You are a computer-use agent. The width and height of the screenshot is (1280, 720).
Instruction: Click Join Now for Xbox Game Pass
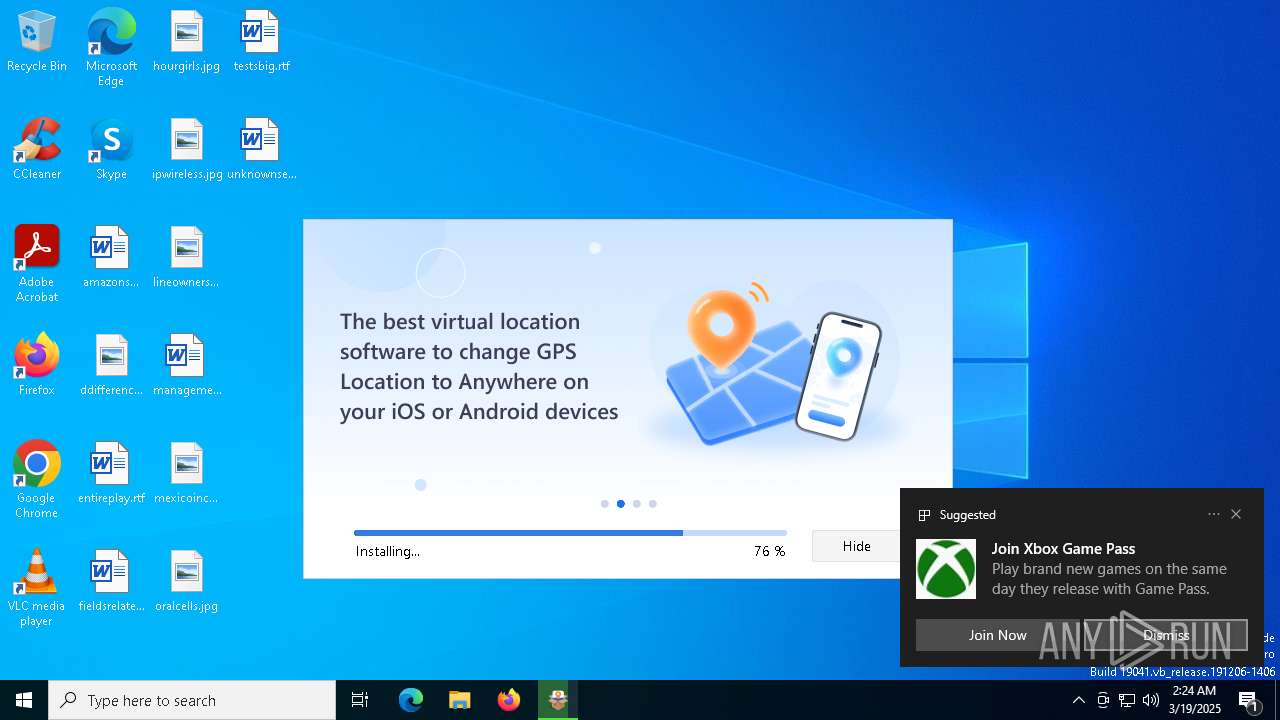point(997,635)
